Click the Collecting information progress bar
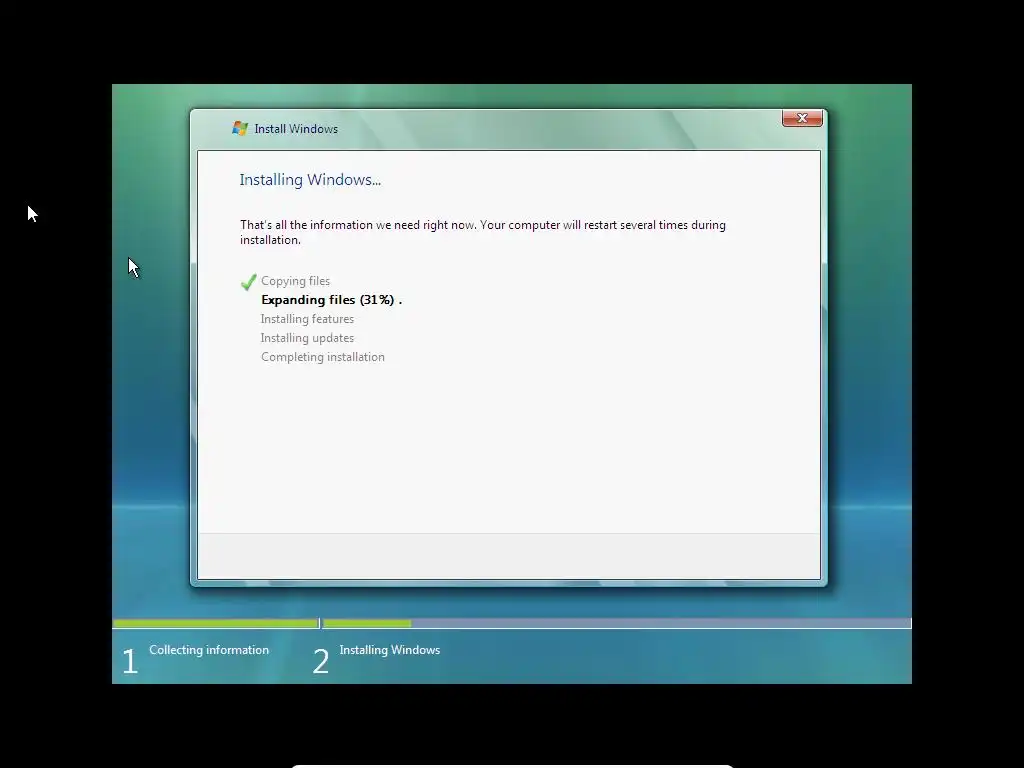The width and height of the screenshot is (1024, 768). tap(216, 624)
